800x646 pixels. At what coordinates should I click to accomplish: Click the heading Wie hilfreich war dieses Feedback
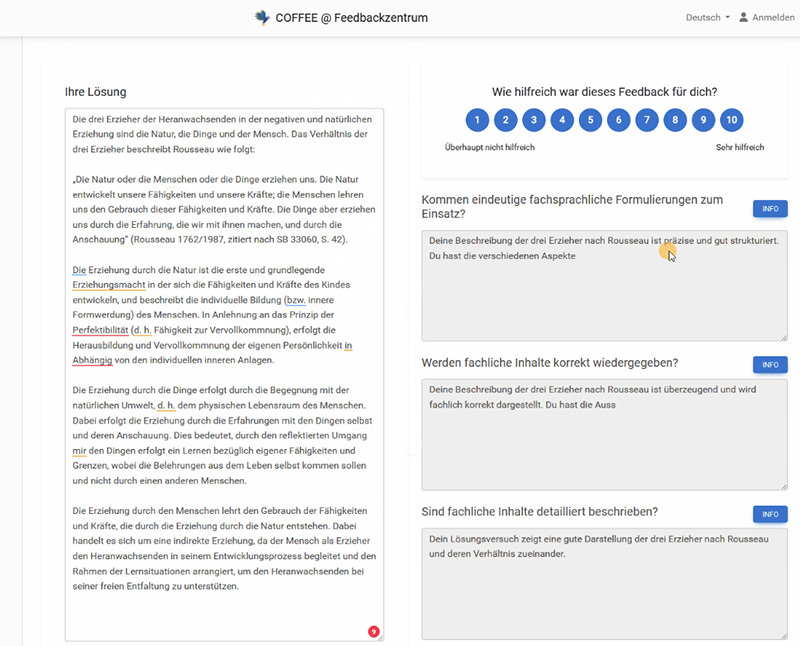(605, 92)
